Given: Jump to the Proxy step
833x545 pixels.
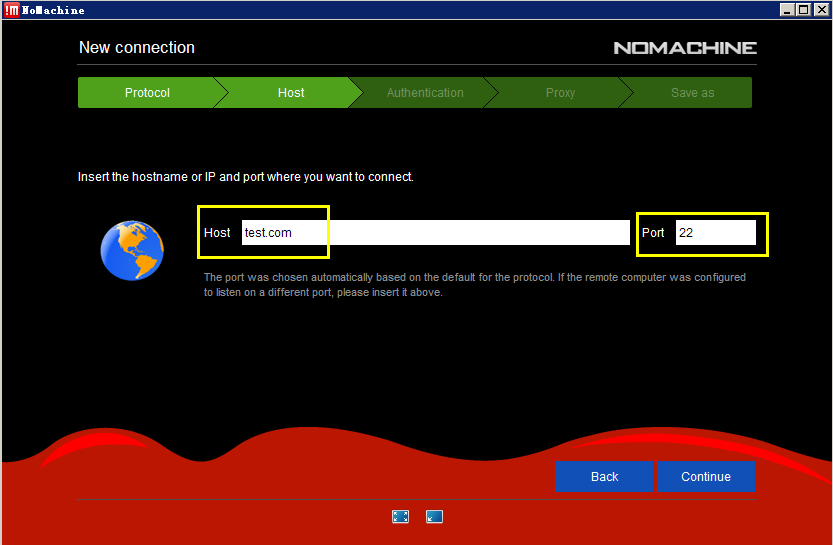Looking at the screenshot, I should 560,92.
